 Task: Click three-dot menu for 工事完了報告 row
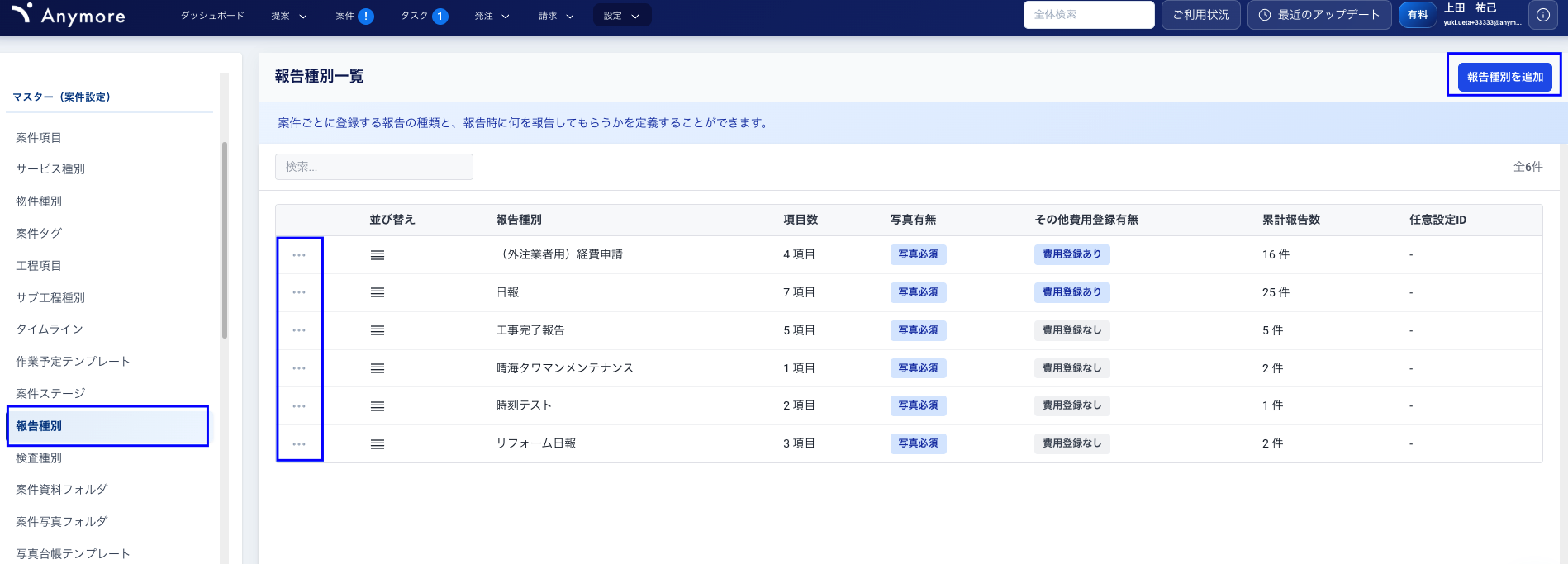[299, 330]
